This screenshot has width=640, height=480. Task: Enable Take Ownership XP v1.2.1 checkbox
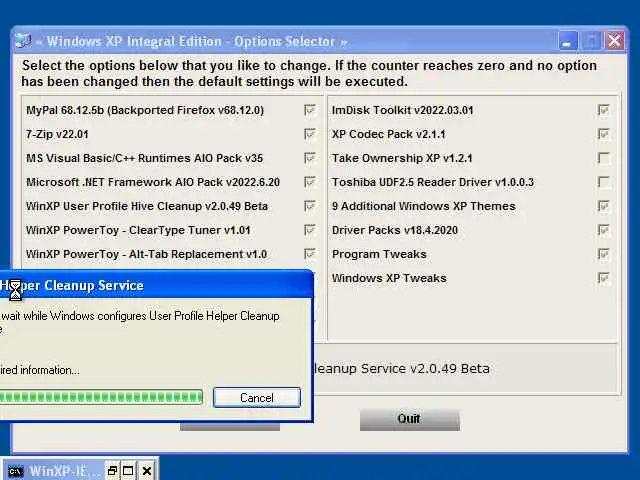click(604, 158)
